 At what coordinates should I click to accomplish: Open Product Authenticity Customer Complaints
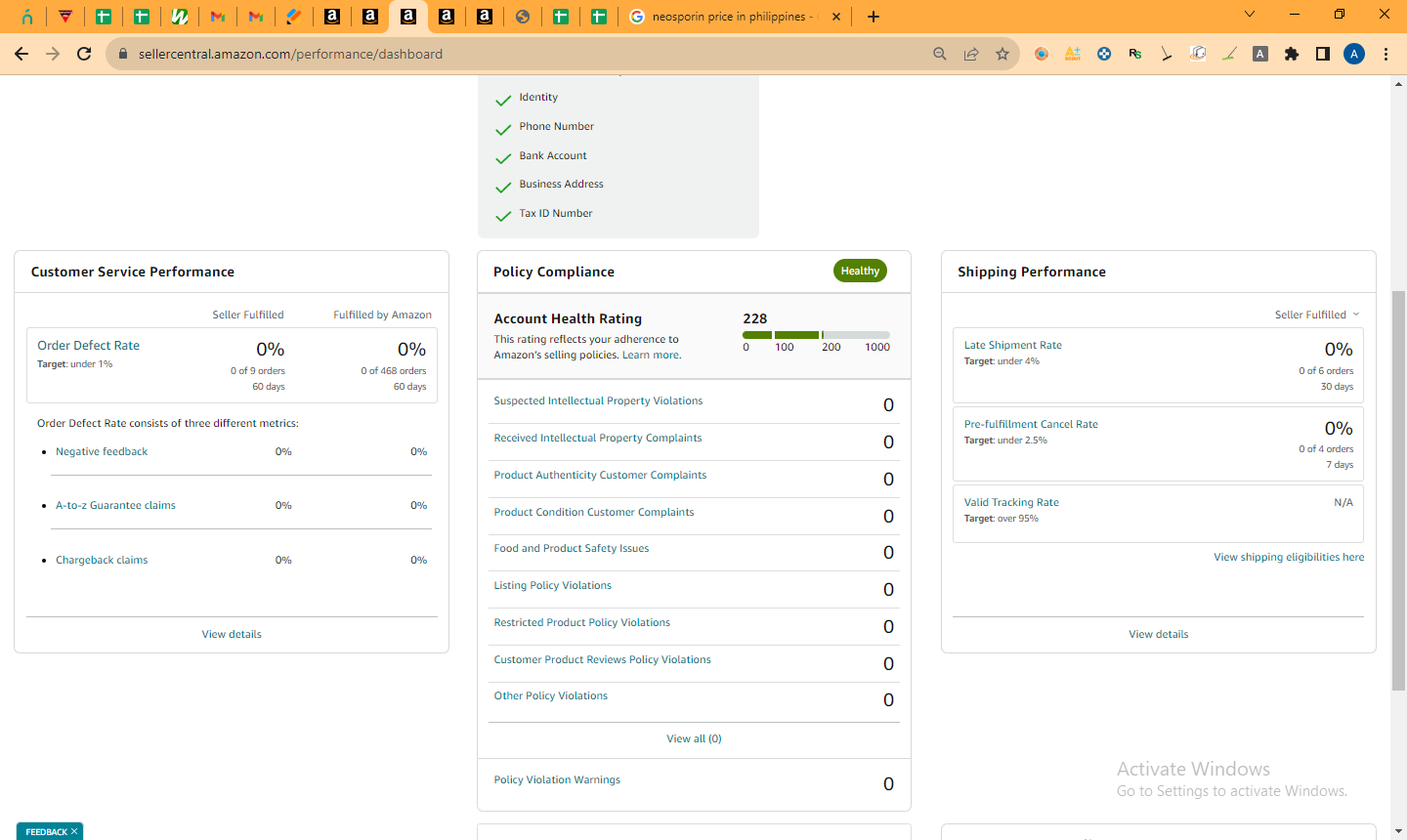point(600,475)
